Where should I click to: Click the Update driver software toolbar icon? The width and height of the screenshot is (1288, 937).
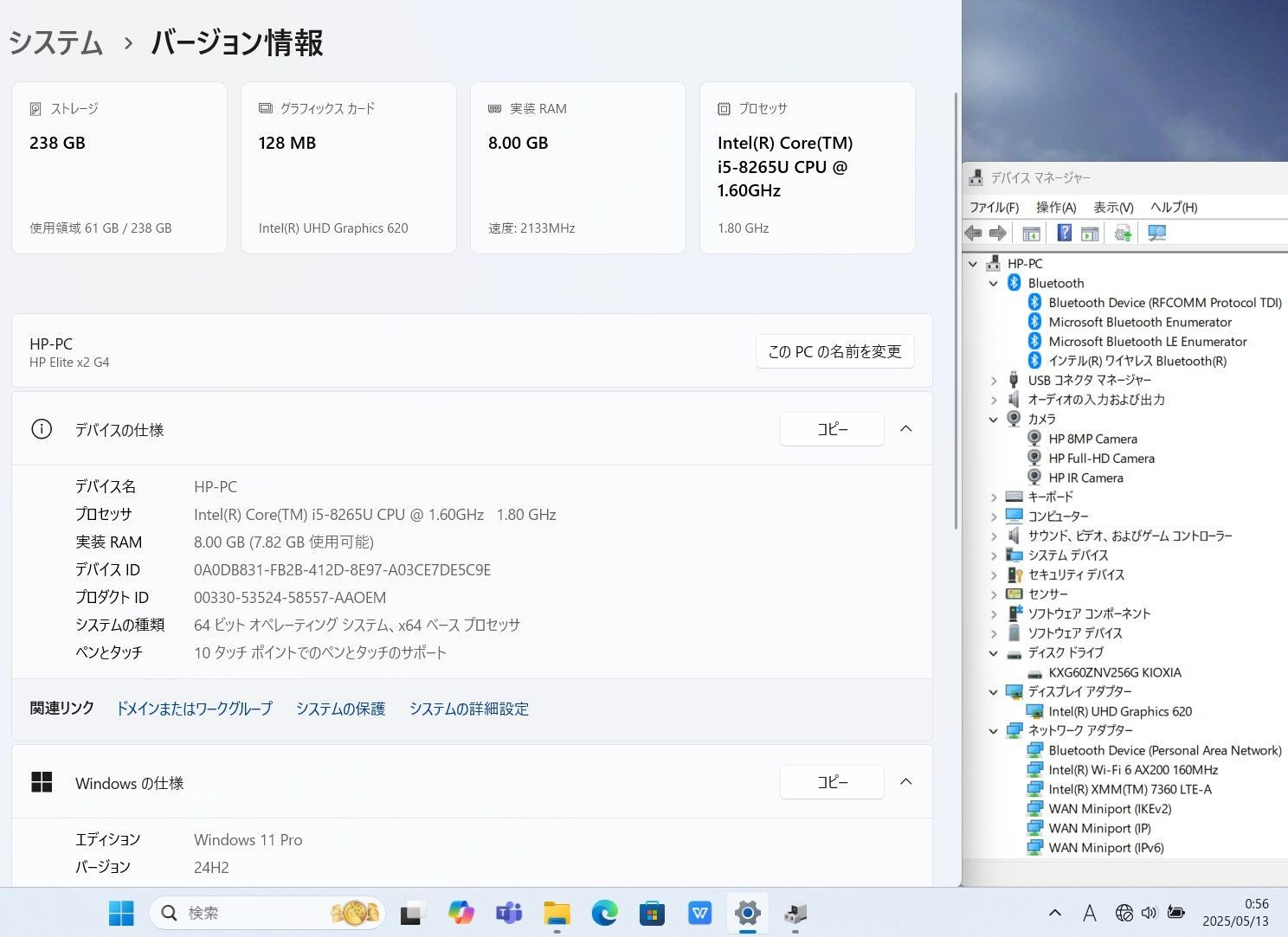click(1124, 233)
